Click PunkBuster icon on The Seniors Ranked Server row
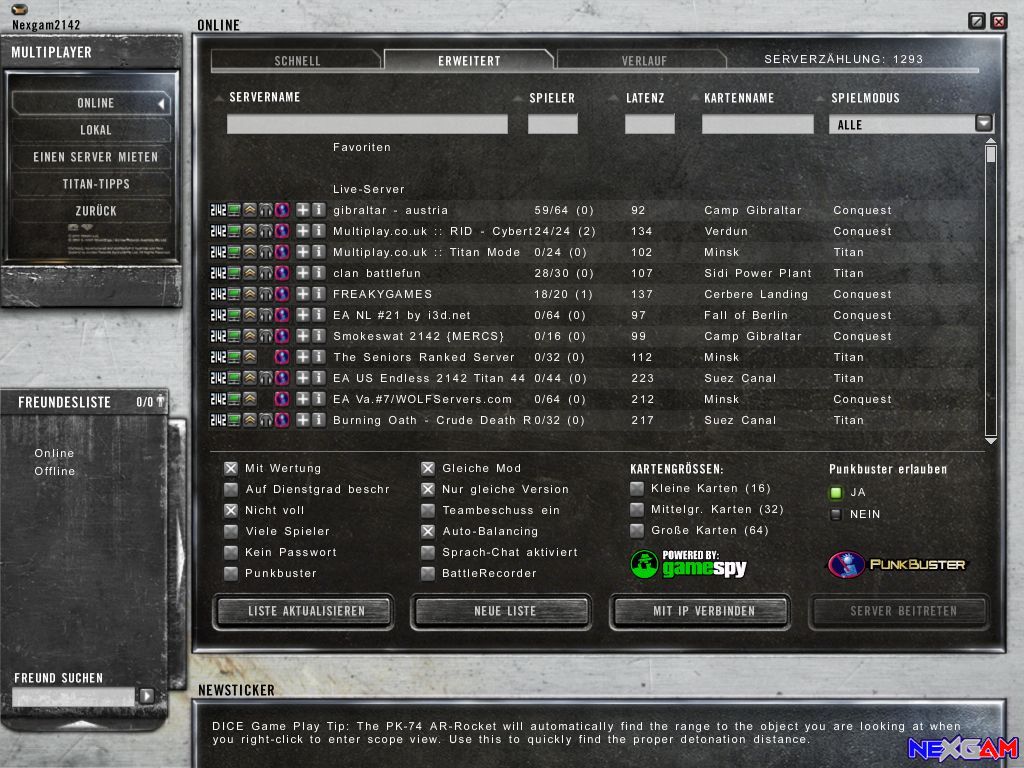 (x=282, y=357)
